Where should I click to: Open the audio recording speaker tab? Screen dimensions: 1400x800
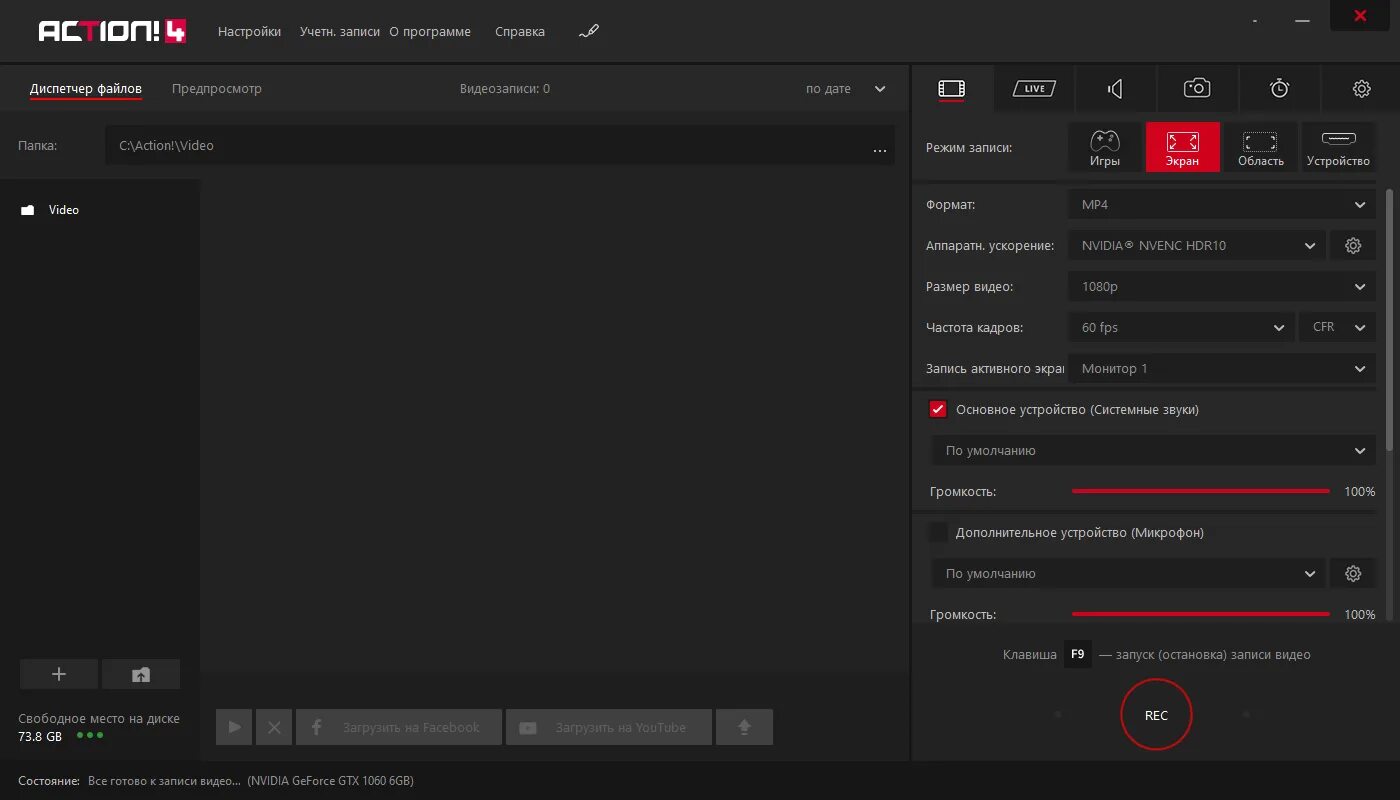click(x=1115, y=89)
